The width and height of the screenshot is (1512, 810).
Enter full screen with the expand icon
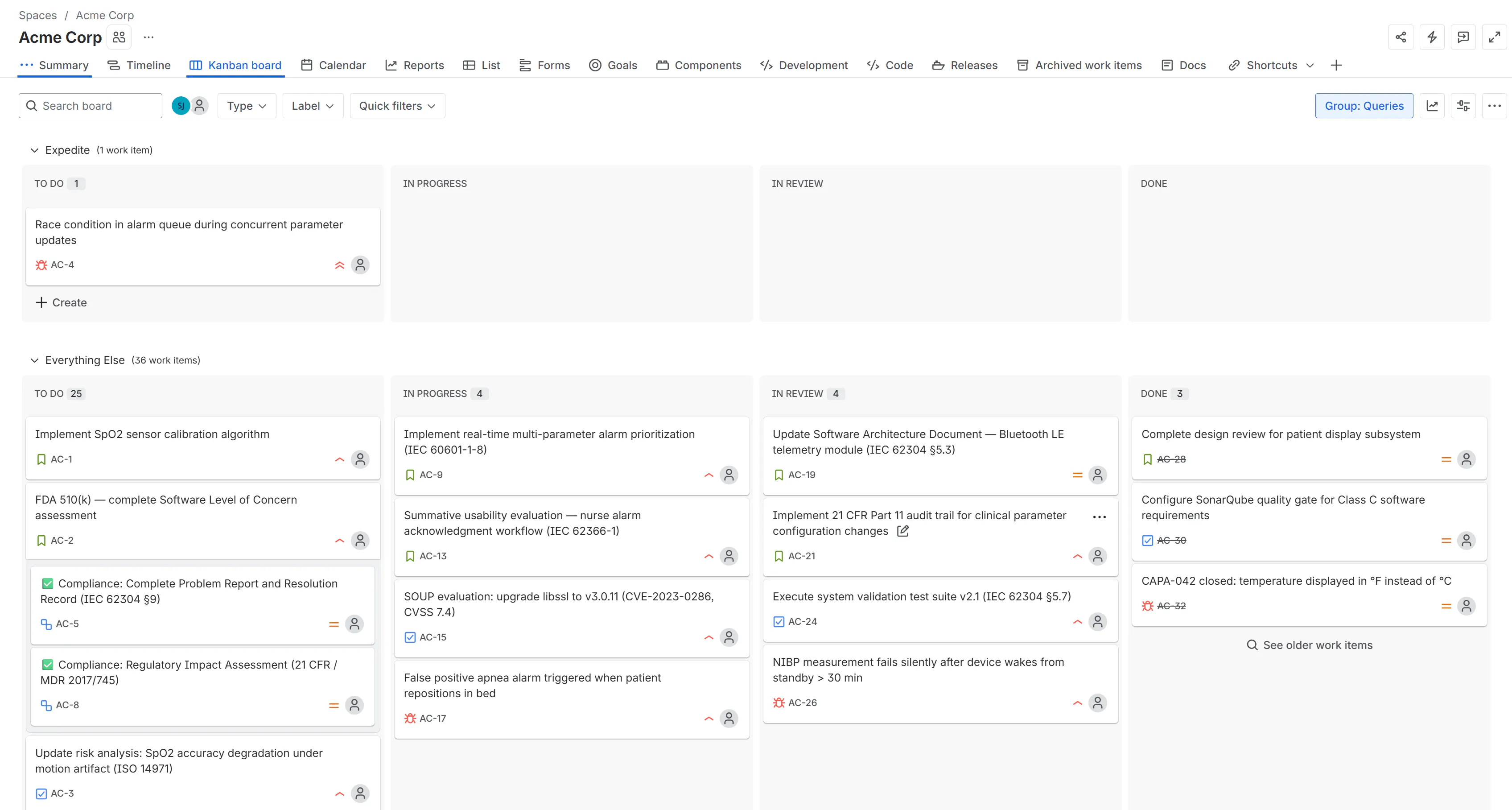click(x=1495, y=37)
